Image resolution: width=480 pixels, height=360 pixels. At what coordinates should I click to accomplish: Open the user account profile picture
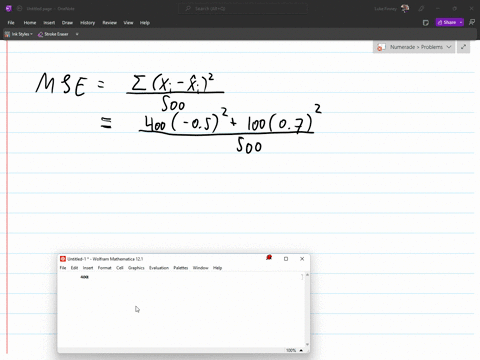[x=405, y=8]
